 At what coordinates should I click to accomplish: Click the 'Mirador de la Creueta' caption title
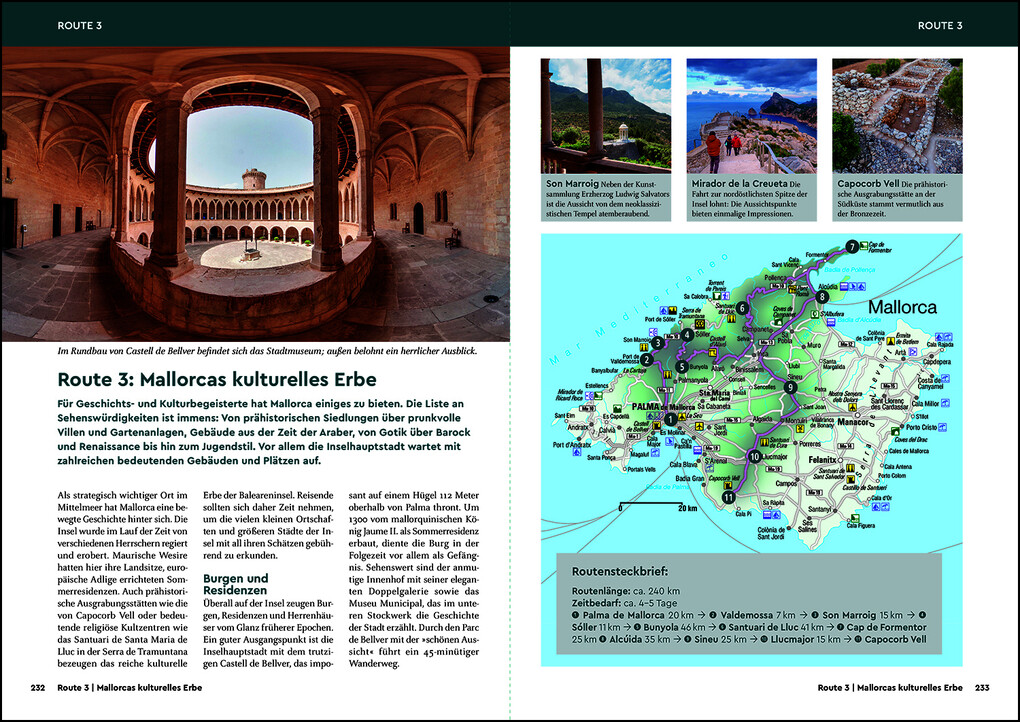pyautogui.click(x=740, y=184)
